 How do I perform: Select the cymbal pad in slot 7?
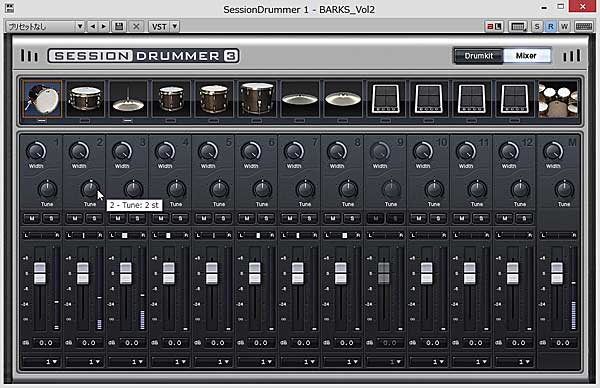300,99
